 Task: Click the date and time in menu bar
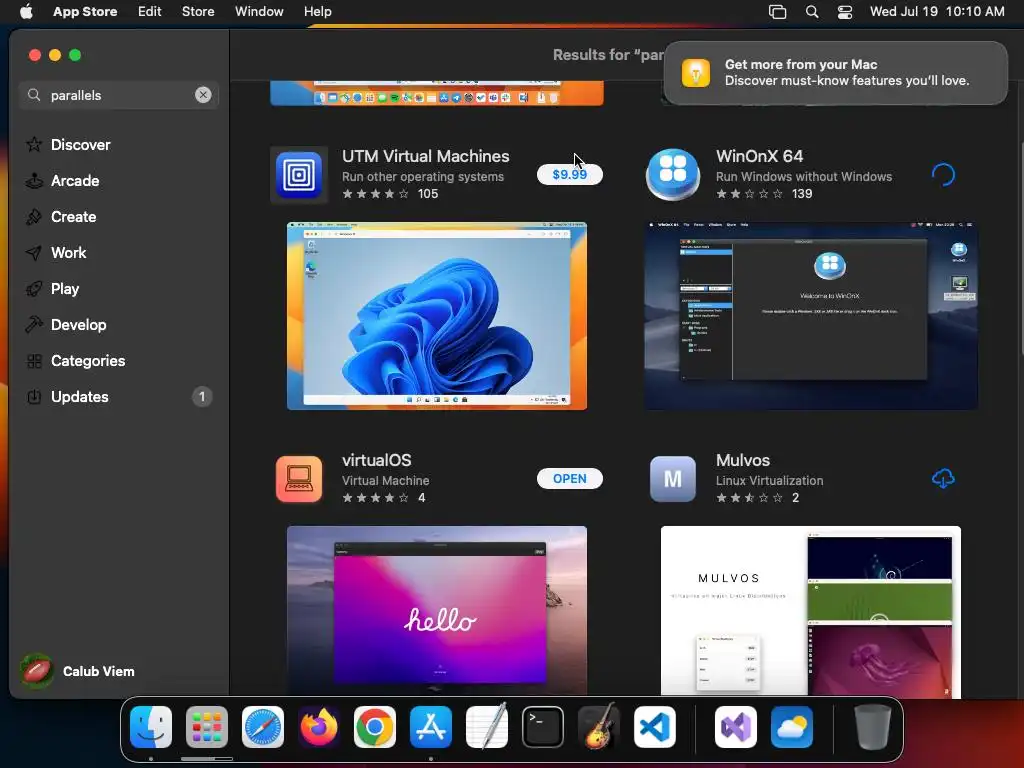(x=937, y=12)
